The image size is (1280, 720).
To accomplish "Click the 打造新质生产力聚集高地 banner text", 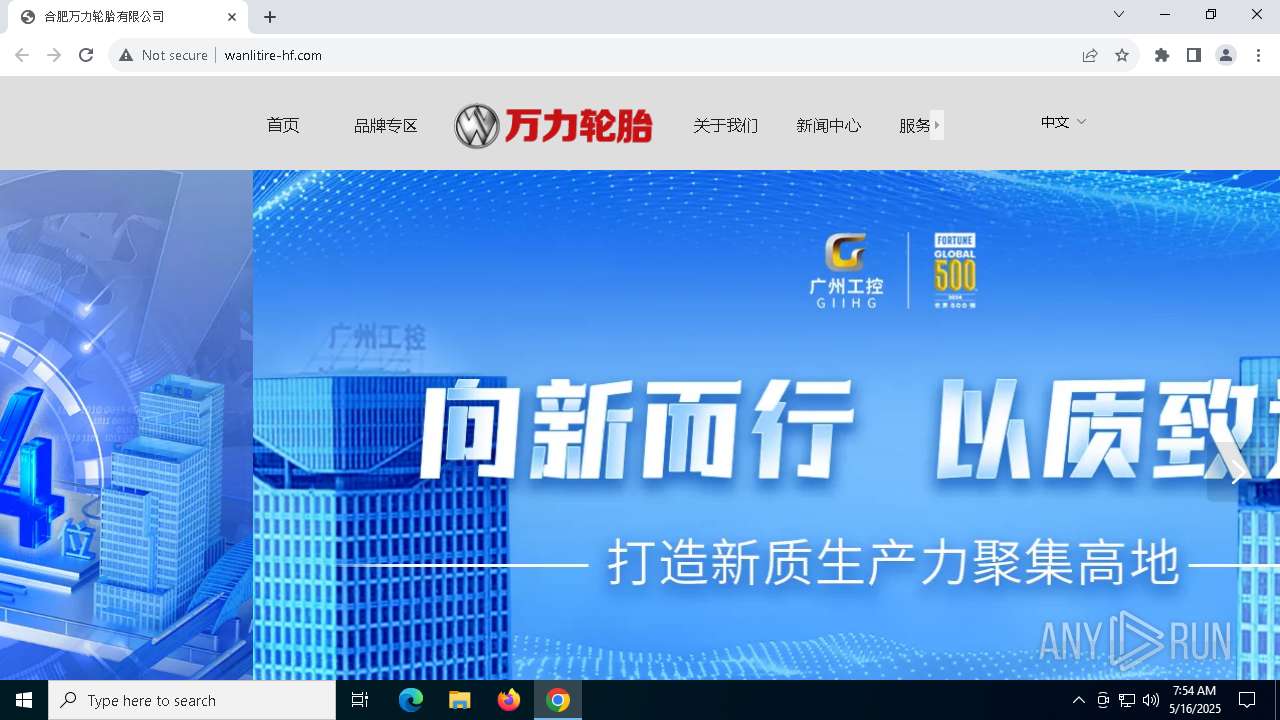I will (894, 564).
